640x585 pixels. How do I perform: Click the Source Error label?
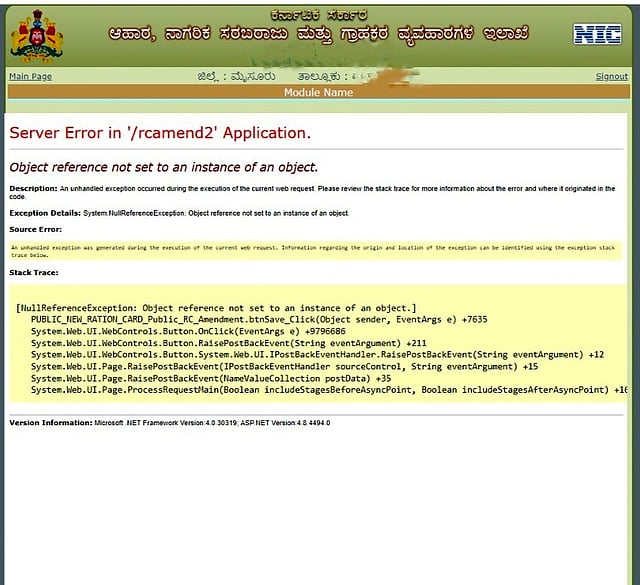tap(36, 229)
